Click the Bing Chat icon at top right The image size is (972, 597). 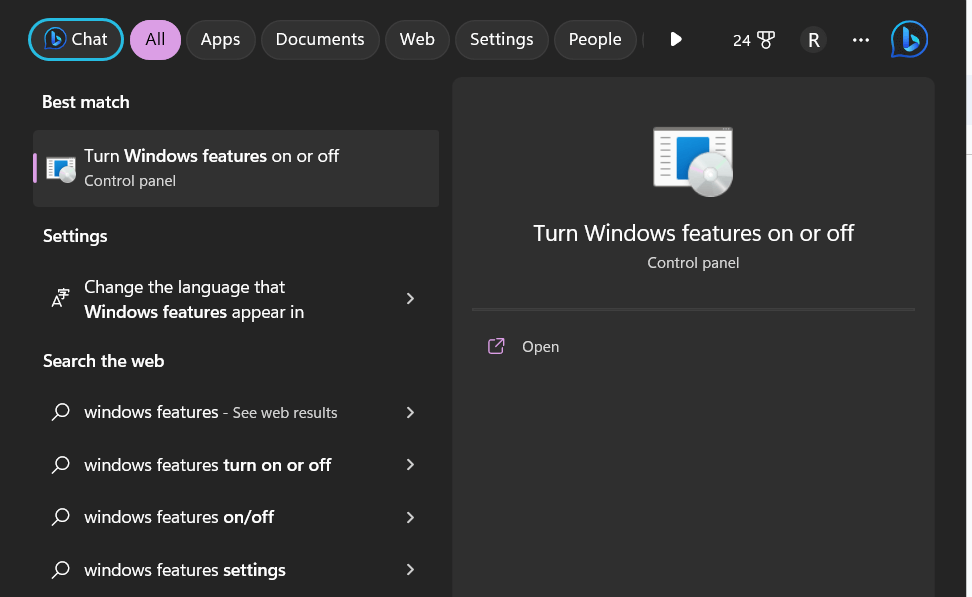tap(909, 40)
